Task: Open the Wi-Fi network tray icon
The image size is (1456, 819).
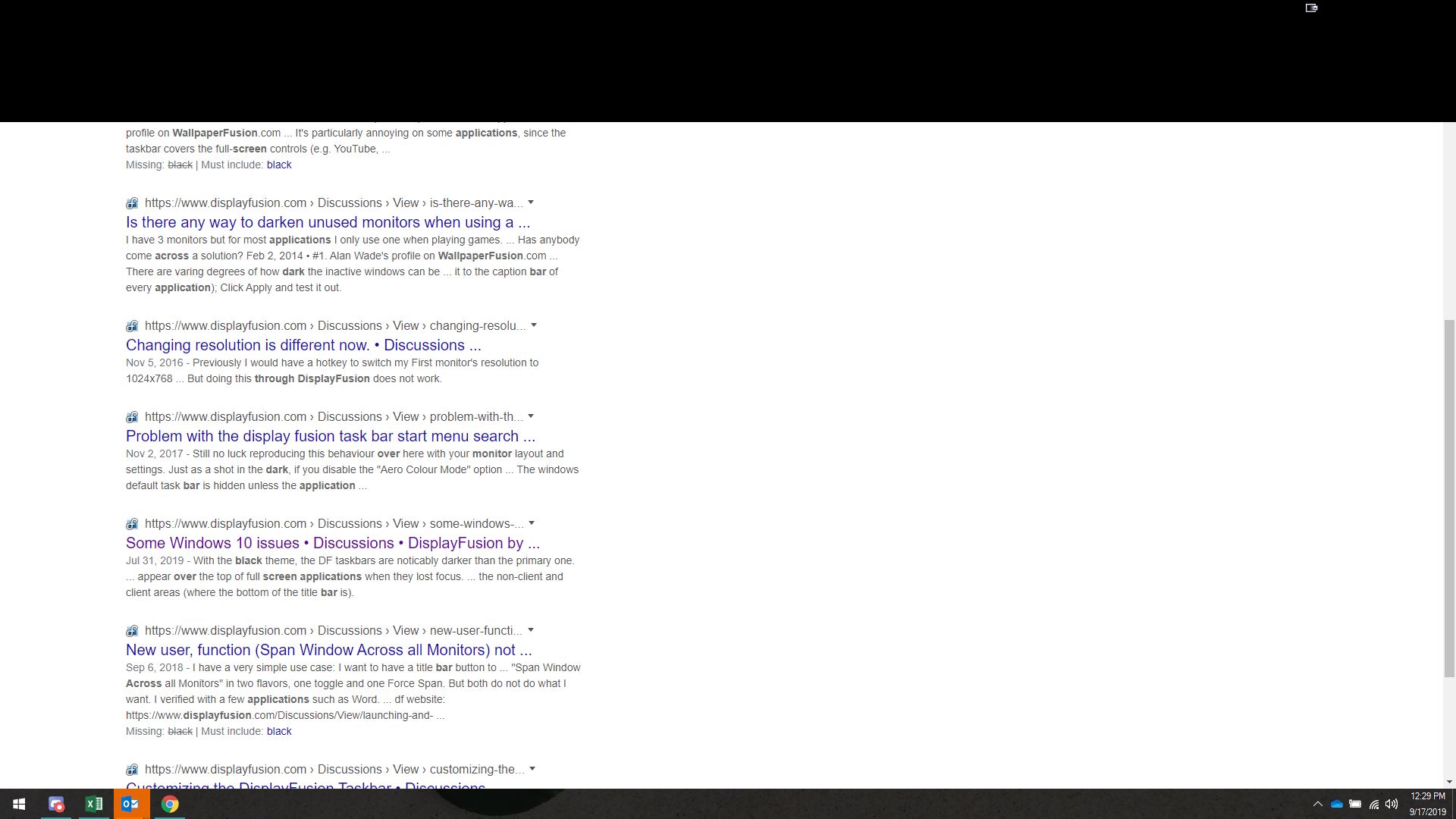Action: (1373, 804)
